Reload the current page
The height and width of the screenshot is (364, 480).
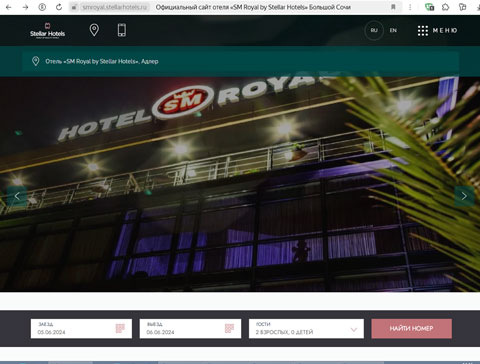tap(59, 7)
